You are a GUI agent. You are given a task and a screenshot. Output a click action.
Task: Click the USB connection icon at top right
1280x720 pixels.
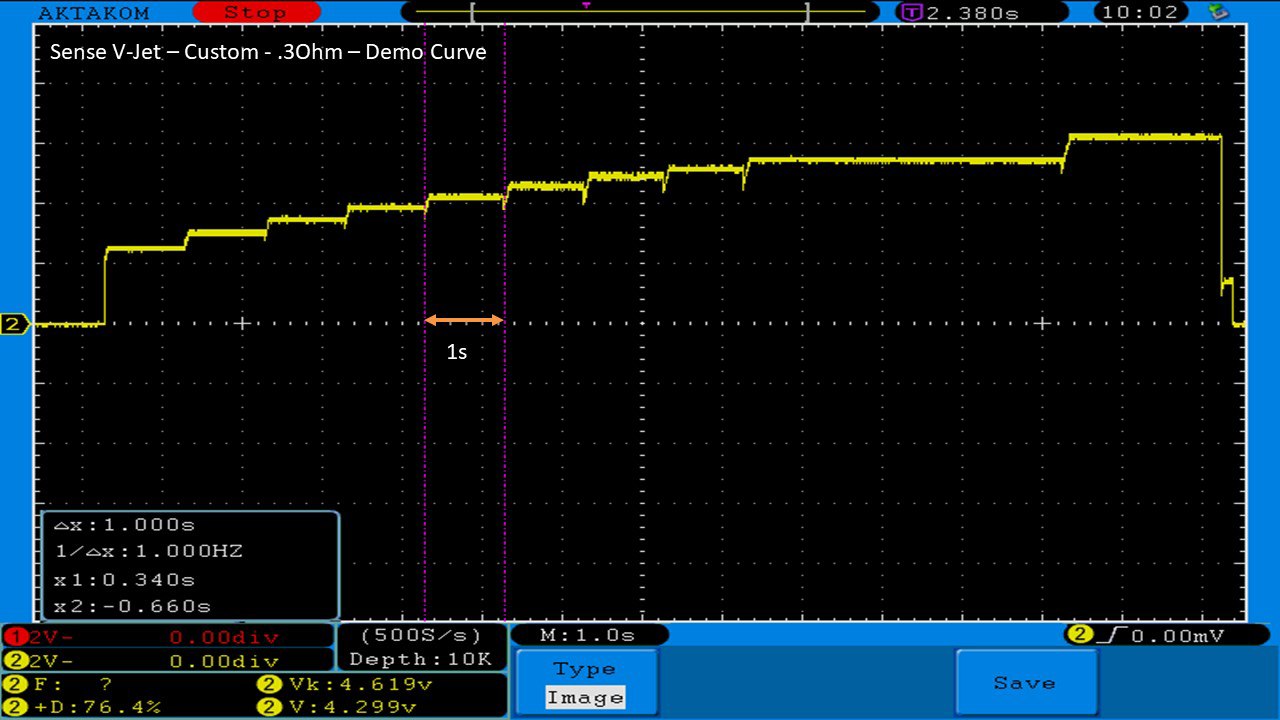1218,12
